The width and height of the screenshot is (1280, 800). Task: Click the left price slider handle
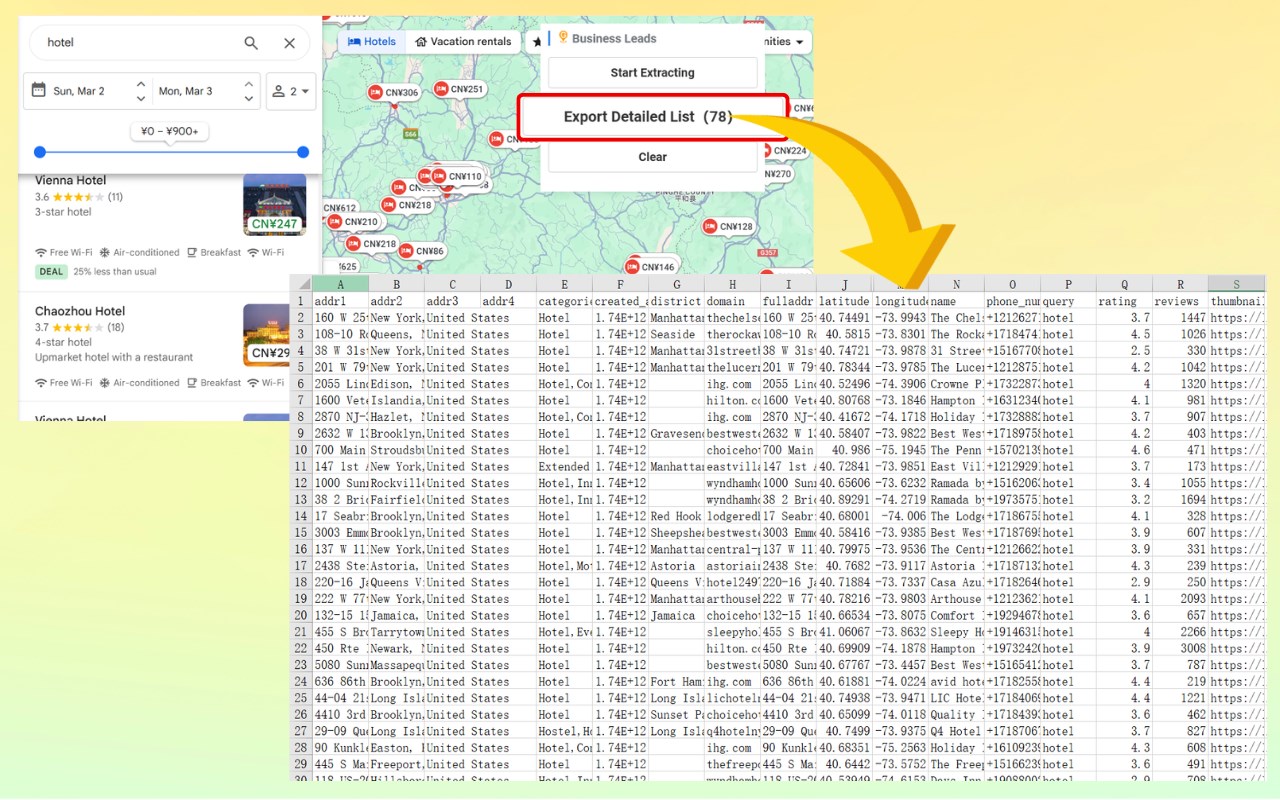[40, 152]
